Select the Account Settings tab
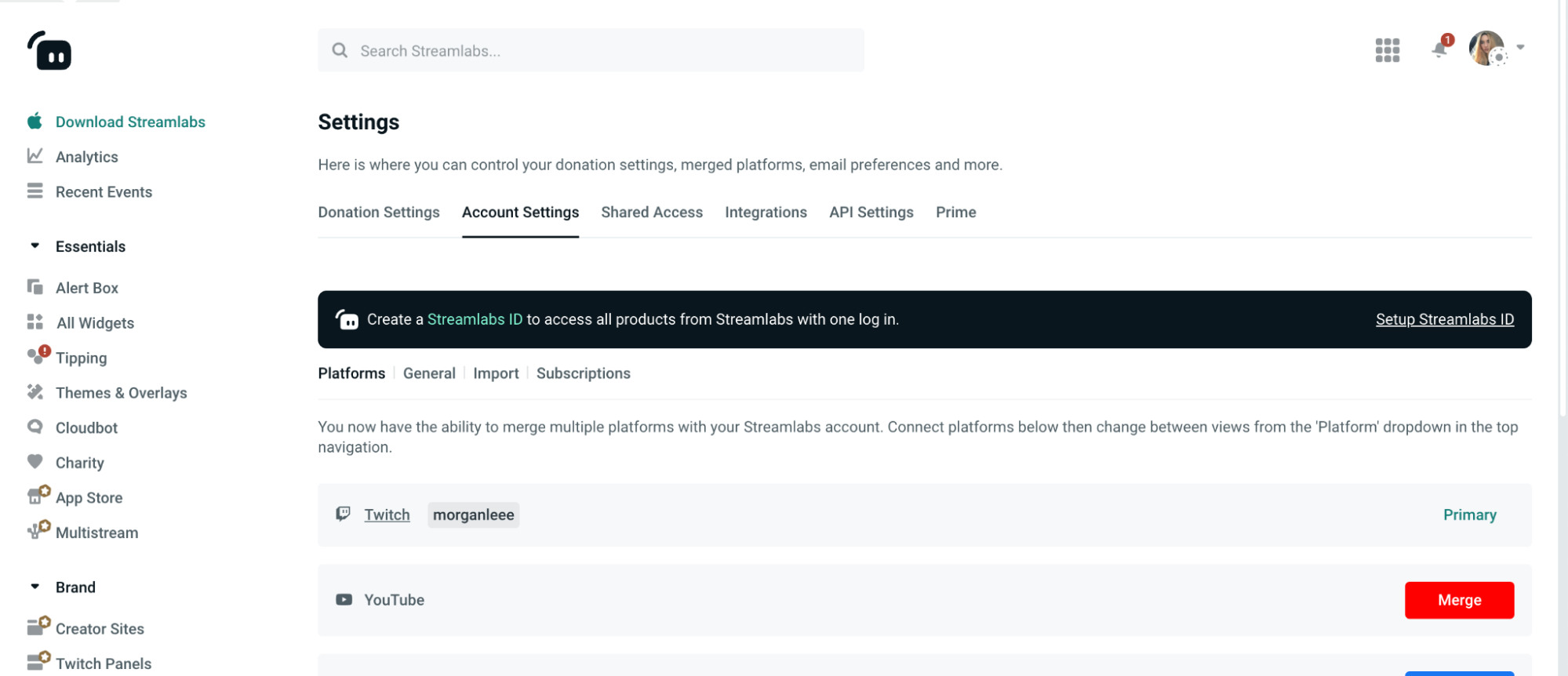 click(520, 212)
